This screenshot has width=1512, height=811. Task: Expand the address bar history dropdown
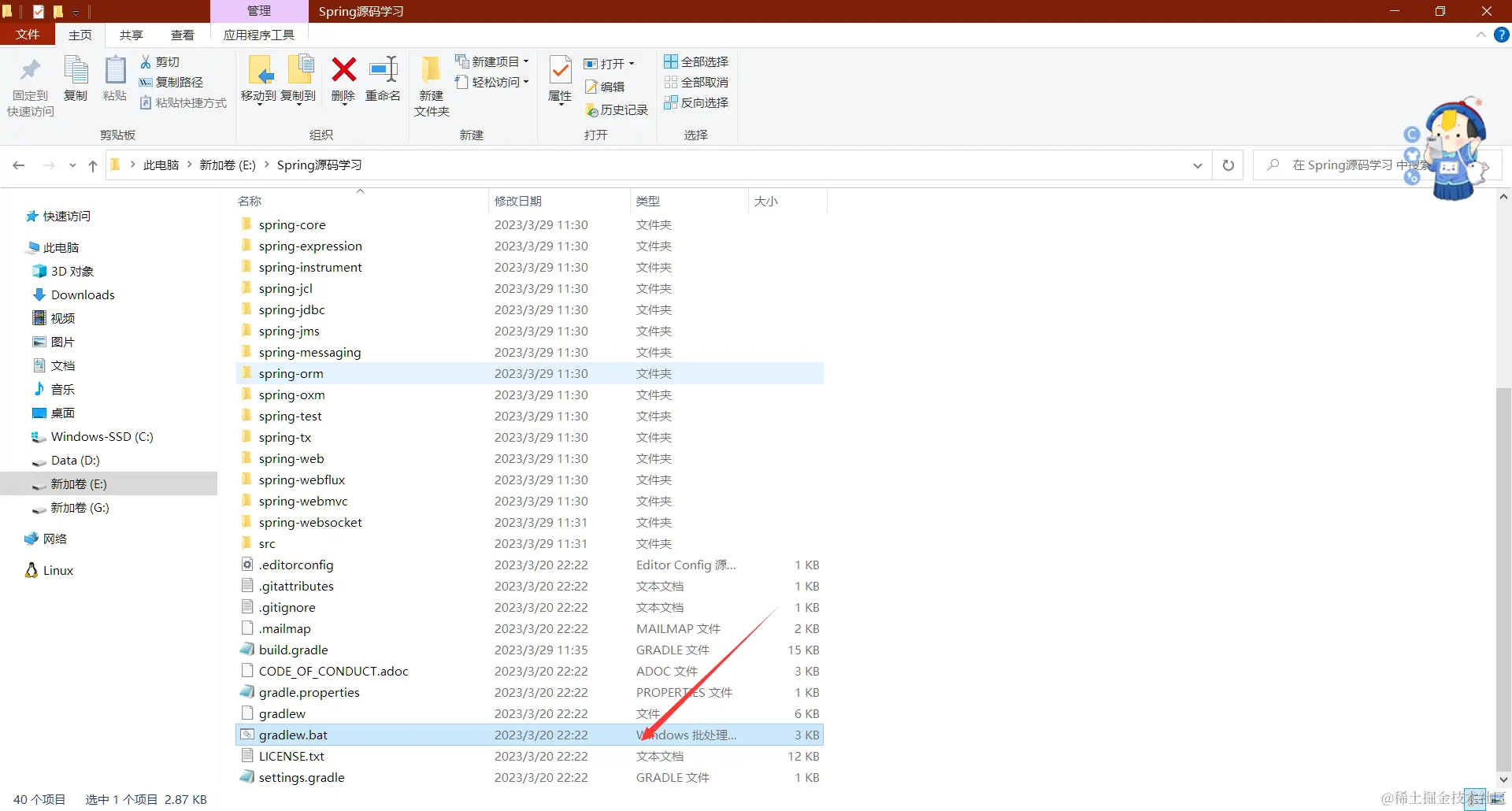click(x=1197, y=165)
